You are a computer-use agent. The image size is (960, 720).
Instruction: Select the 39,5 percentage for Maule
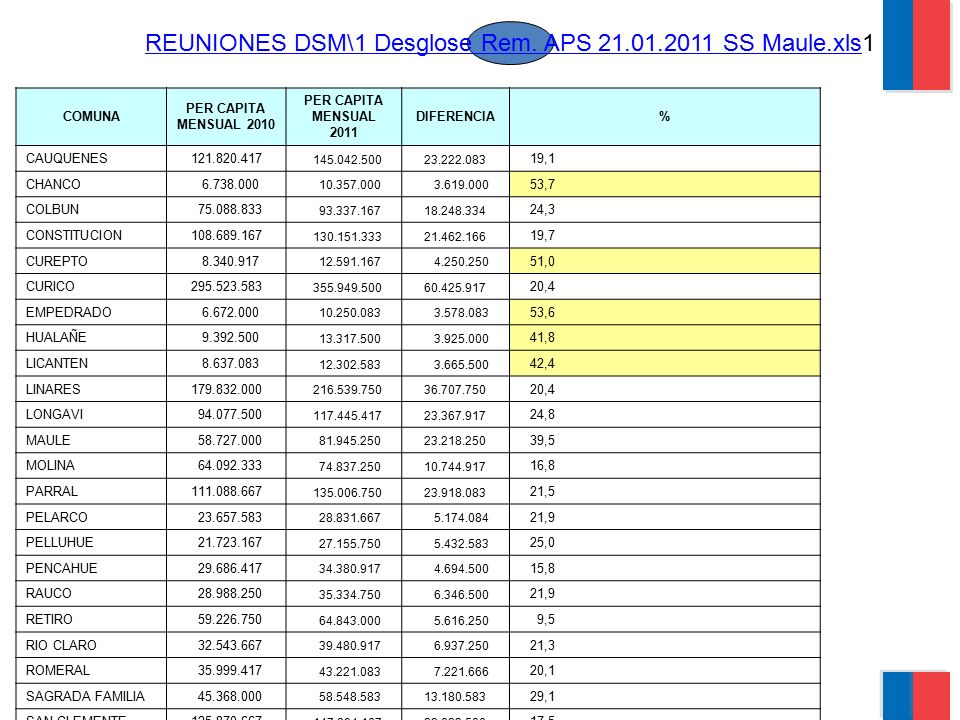[542, 440]
